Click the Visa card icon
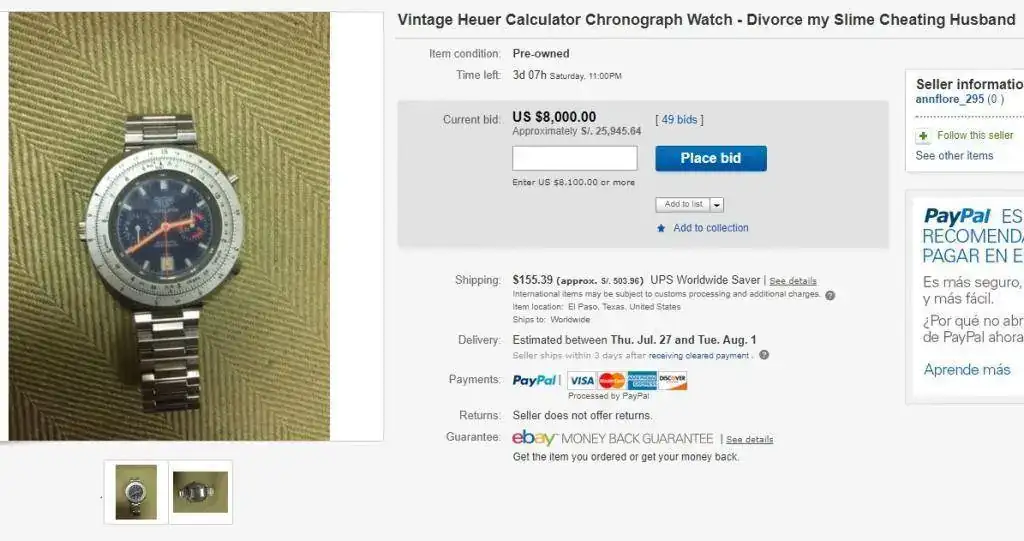This screenshot has height=541, width=1024. [x=581, y=380]
